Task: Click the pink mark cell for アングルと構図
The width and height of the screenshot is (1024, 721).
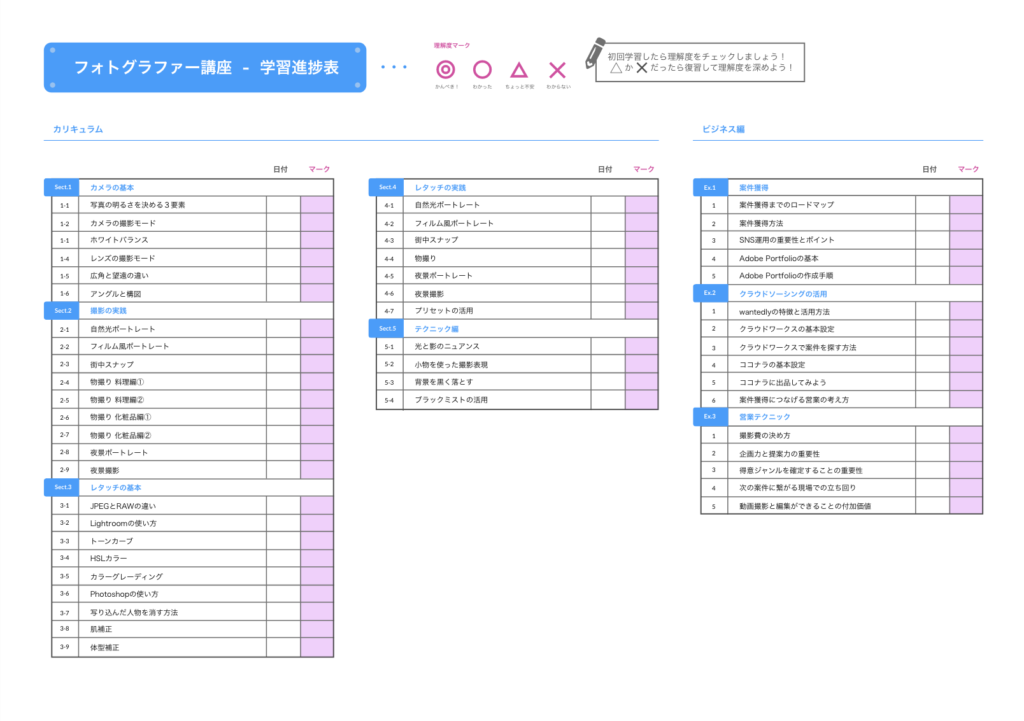Action: pyautogui.click(x=317, y=293)
